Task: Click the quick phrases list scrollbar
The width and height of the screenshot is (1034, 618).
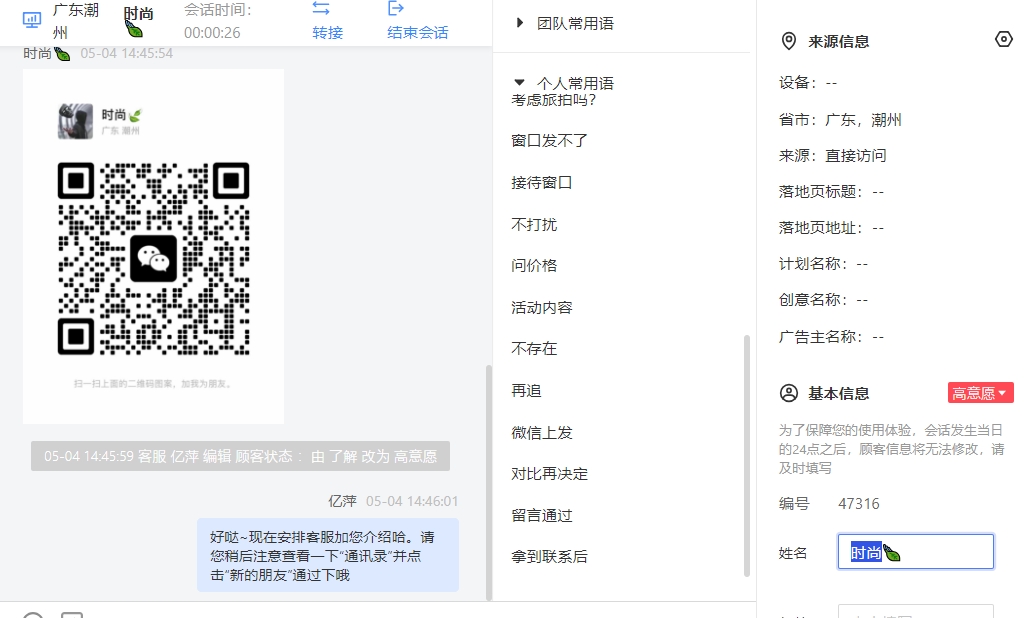Action: tap(746, 456)
